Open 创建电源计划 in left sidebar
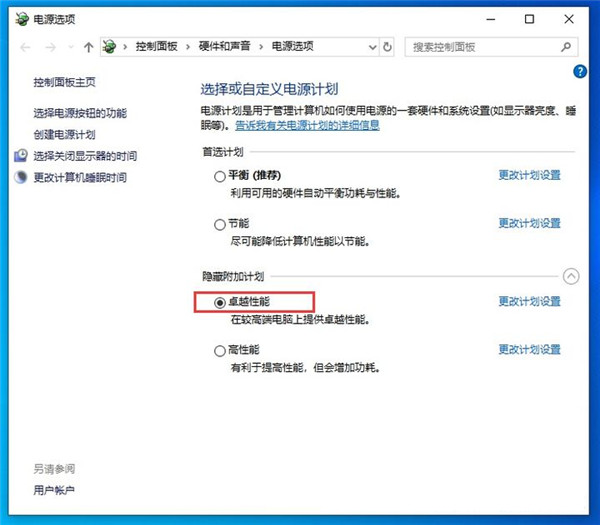This screenshot has height=525, width=600. (x=64, y=135)
